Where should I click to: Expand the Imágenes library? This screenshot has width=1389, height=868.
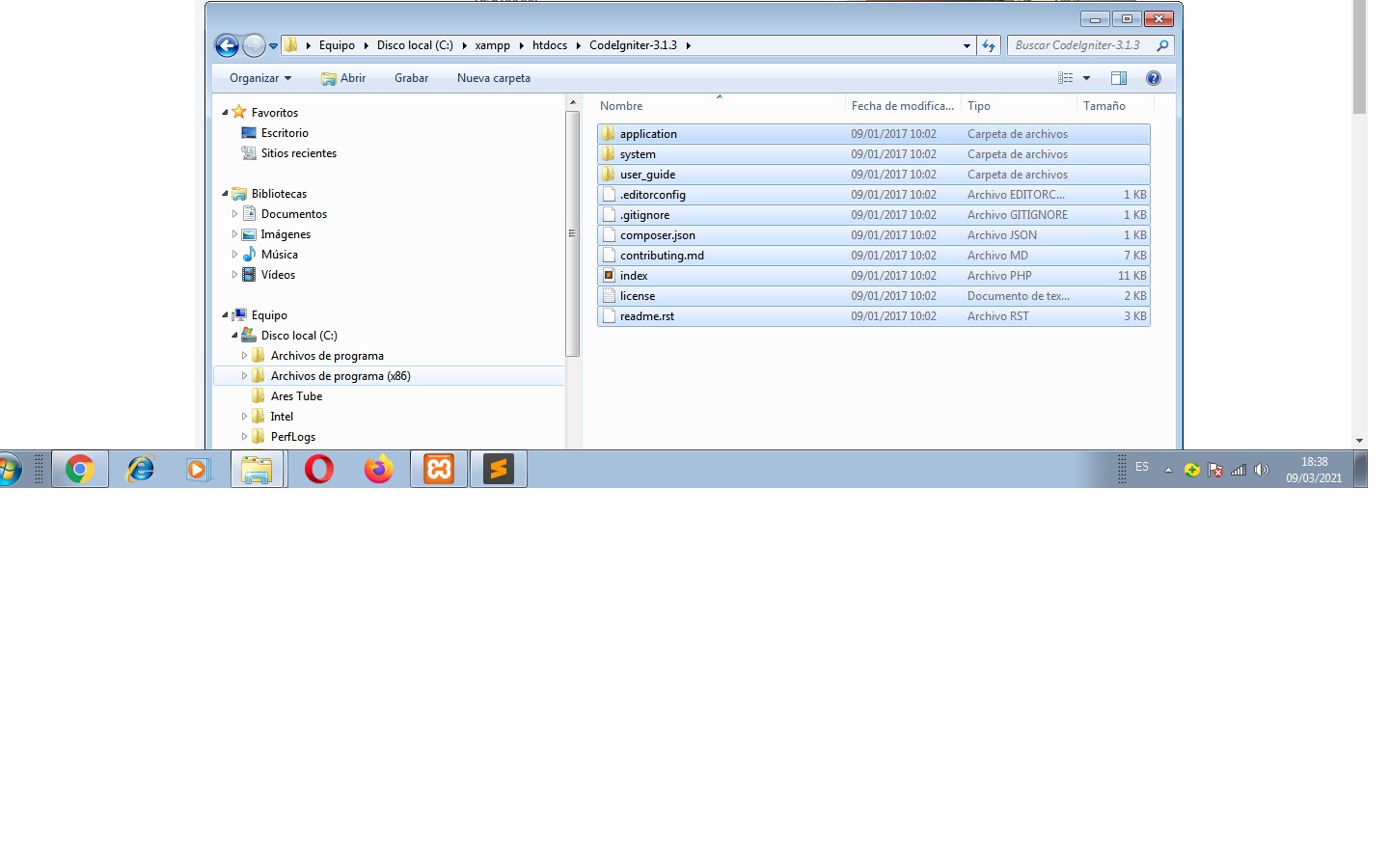(x=234, y=234)
